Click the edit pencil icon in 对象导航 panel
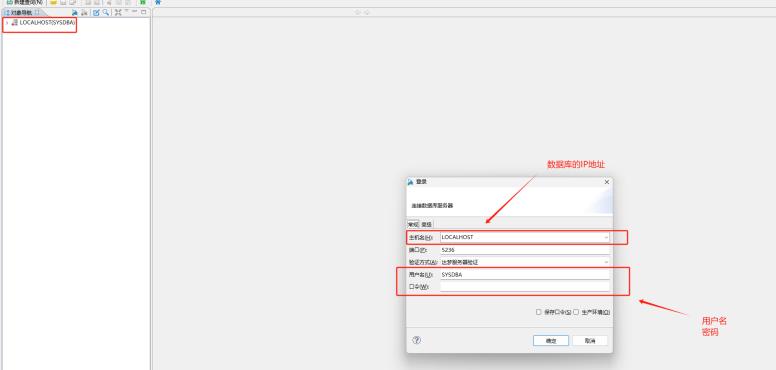The image size is (776, 370). coord(97,13)
